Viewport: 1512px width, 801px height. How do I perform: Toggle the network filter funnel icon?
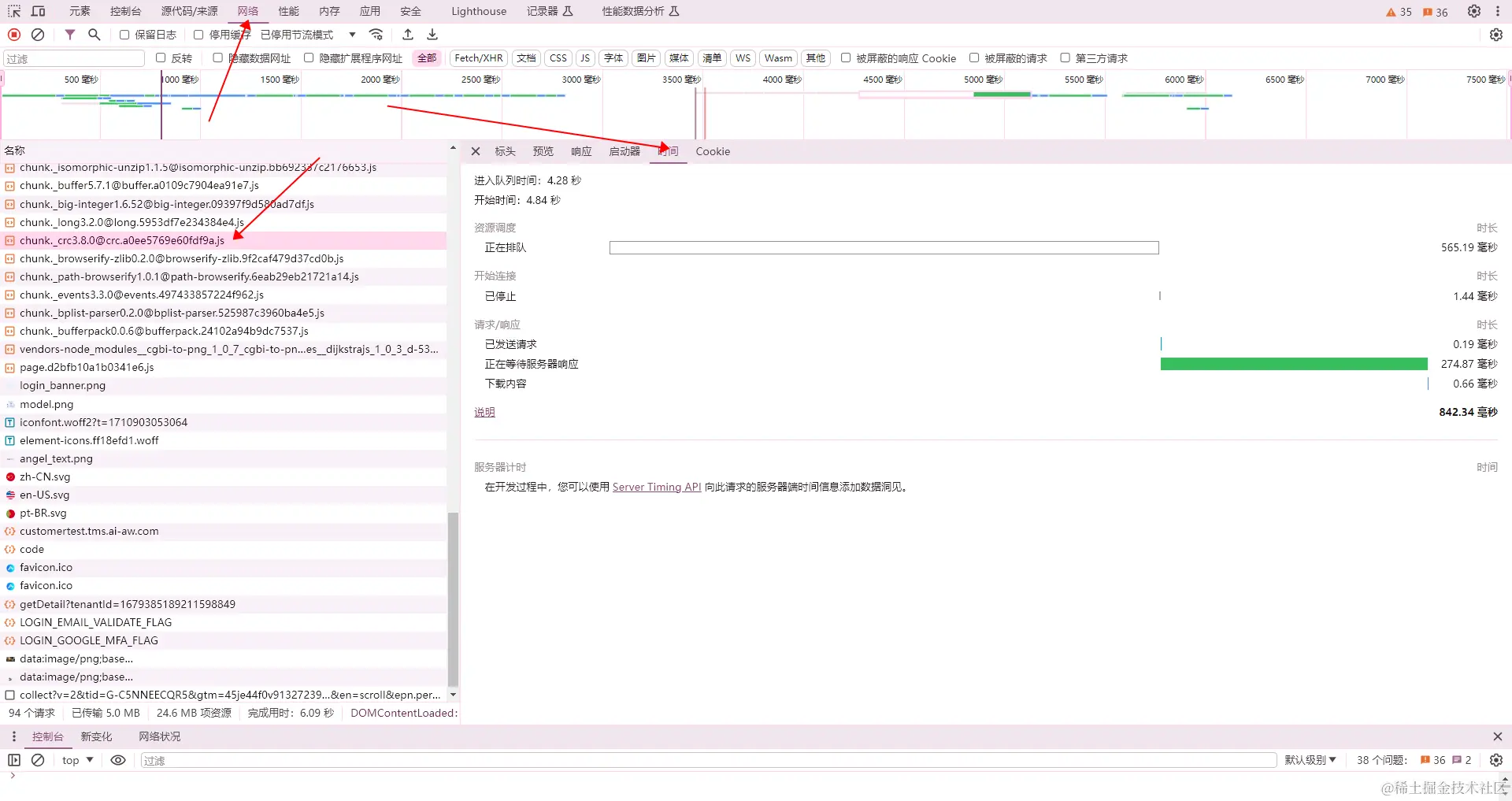70,35
